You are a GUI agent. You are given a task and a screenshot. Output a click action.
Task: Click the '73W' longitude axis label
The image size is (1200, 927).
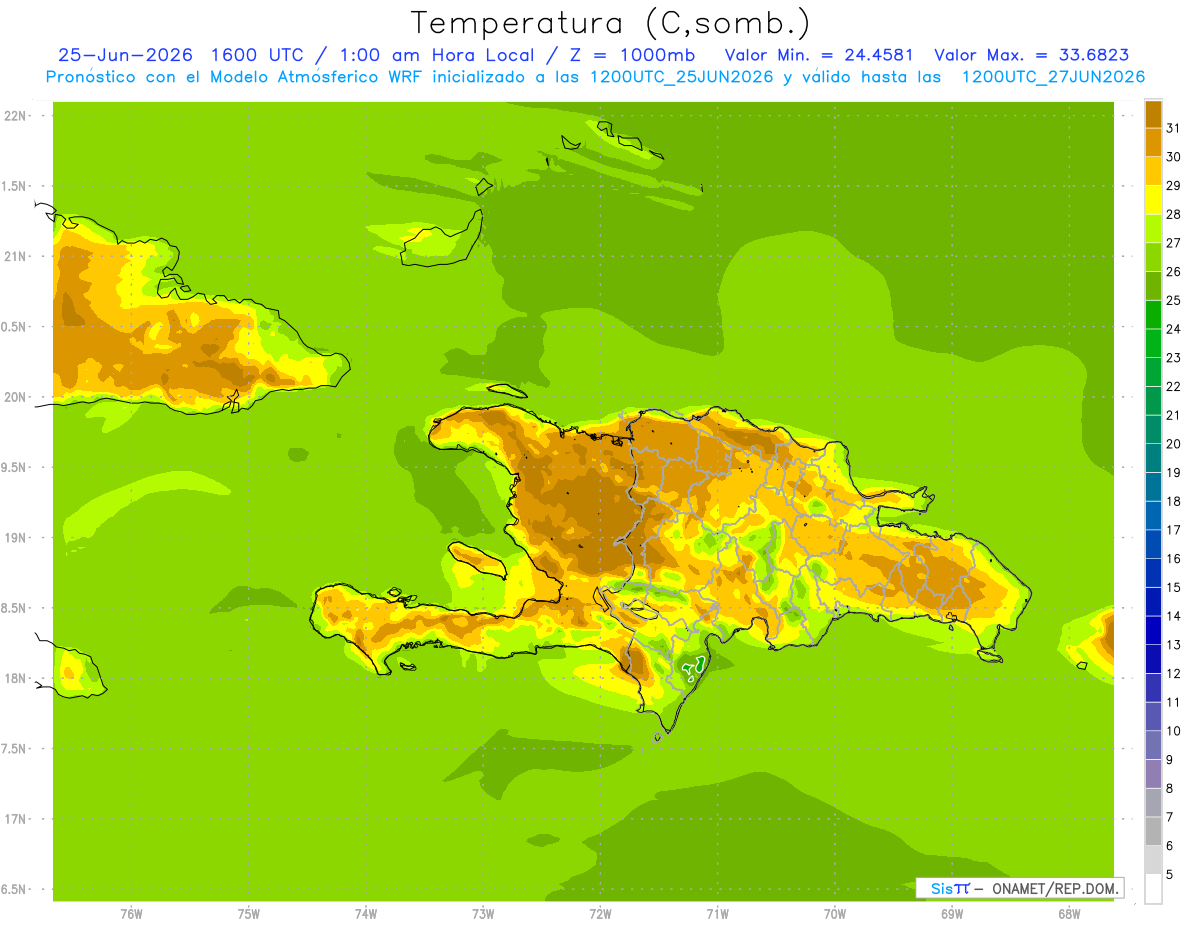pos(483,913)
